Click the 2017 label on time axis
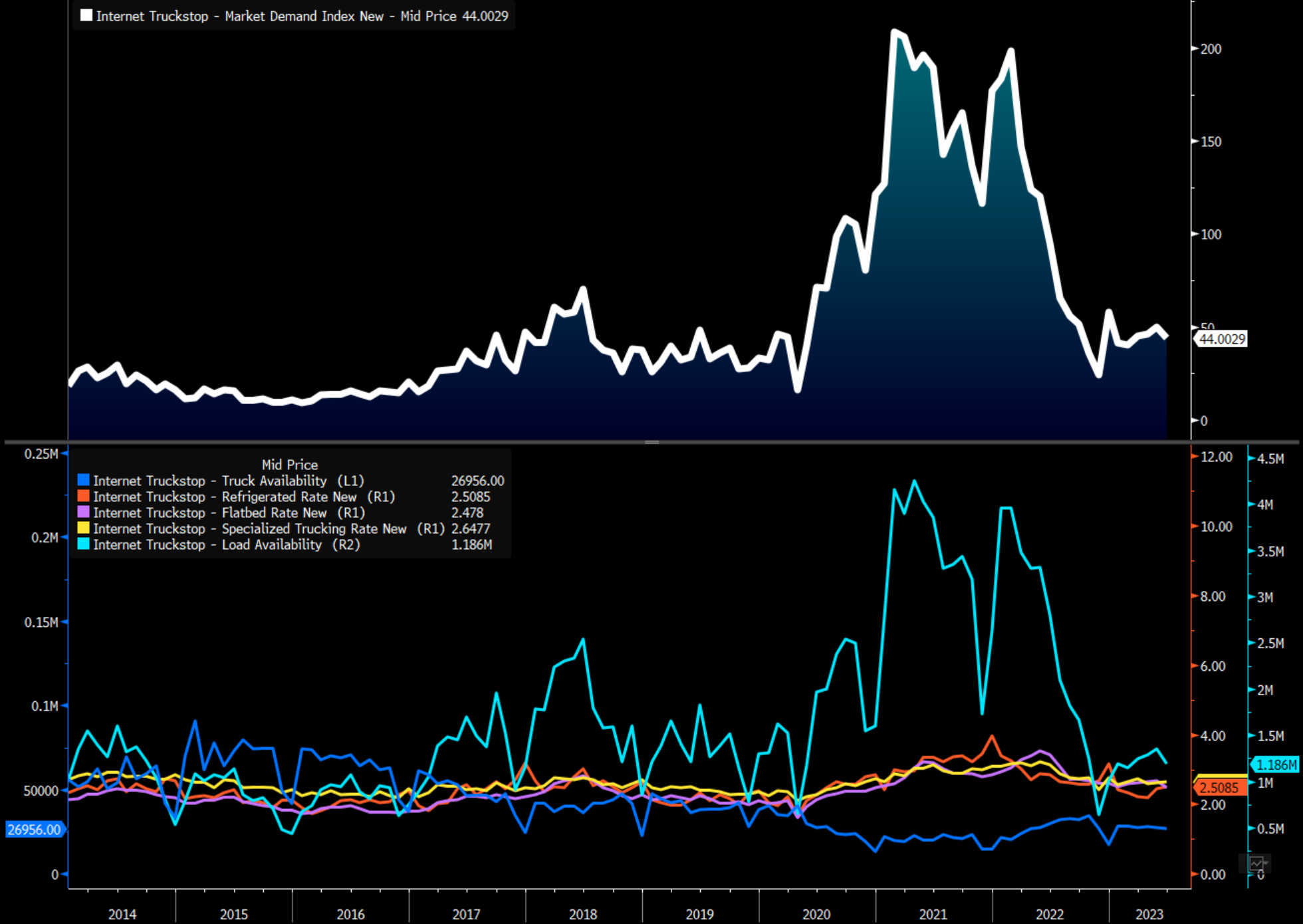 (x=466, y=914)
